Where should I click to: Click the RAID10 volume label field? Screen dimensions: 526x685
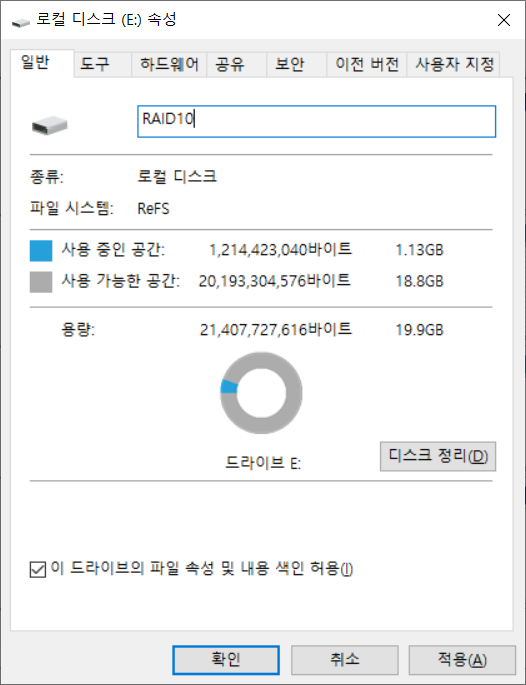click(x=316, y=121)
